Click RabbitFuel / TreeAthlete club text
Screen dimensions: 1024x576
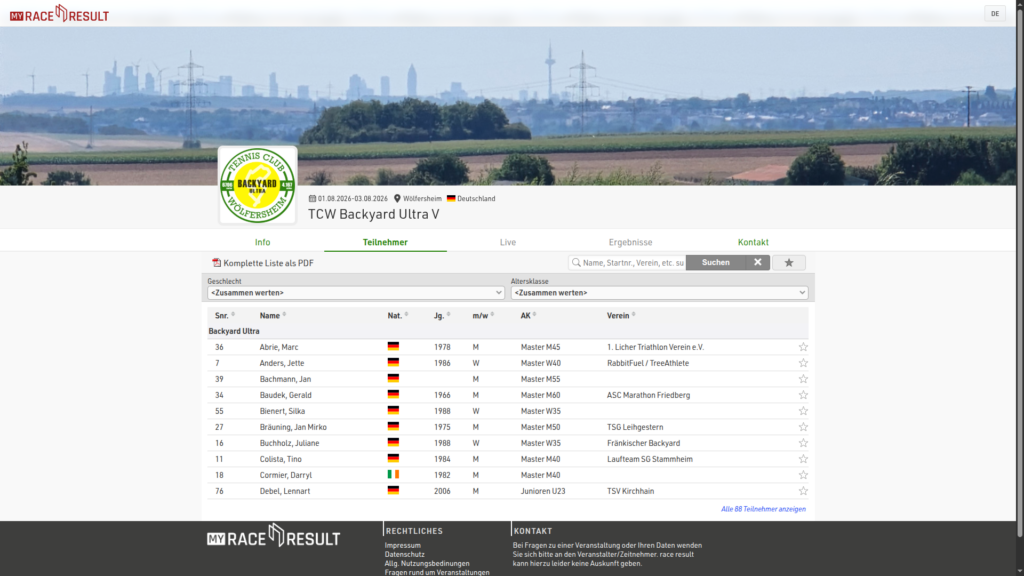648,363
